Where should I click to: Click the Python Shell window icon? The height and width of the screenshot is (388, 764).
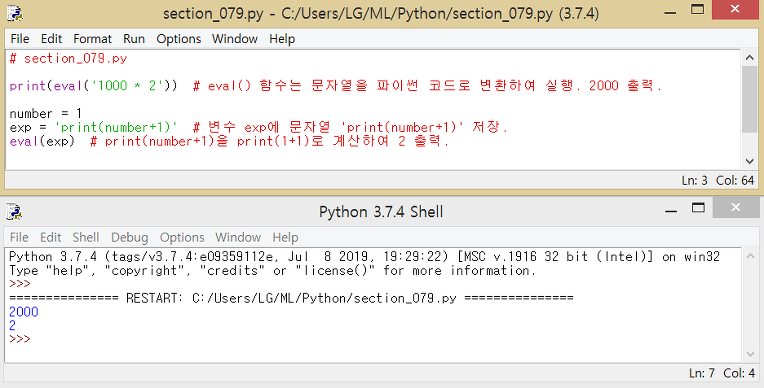(14, 212)
